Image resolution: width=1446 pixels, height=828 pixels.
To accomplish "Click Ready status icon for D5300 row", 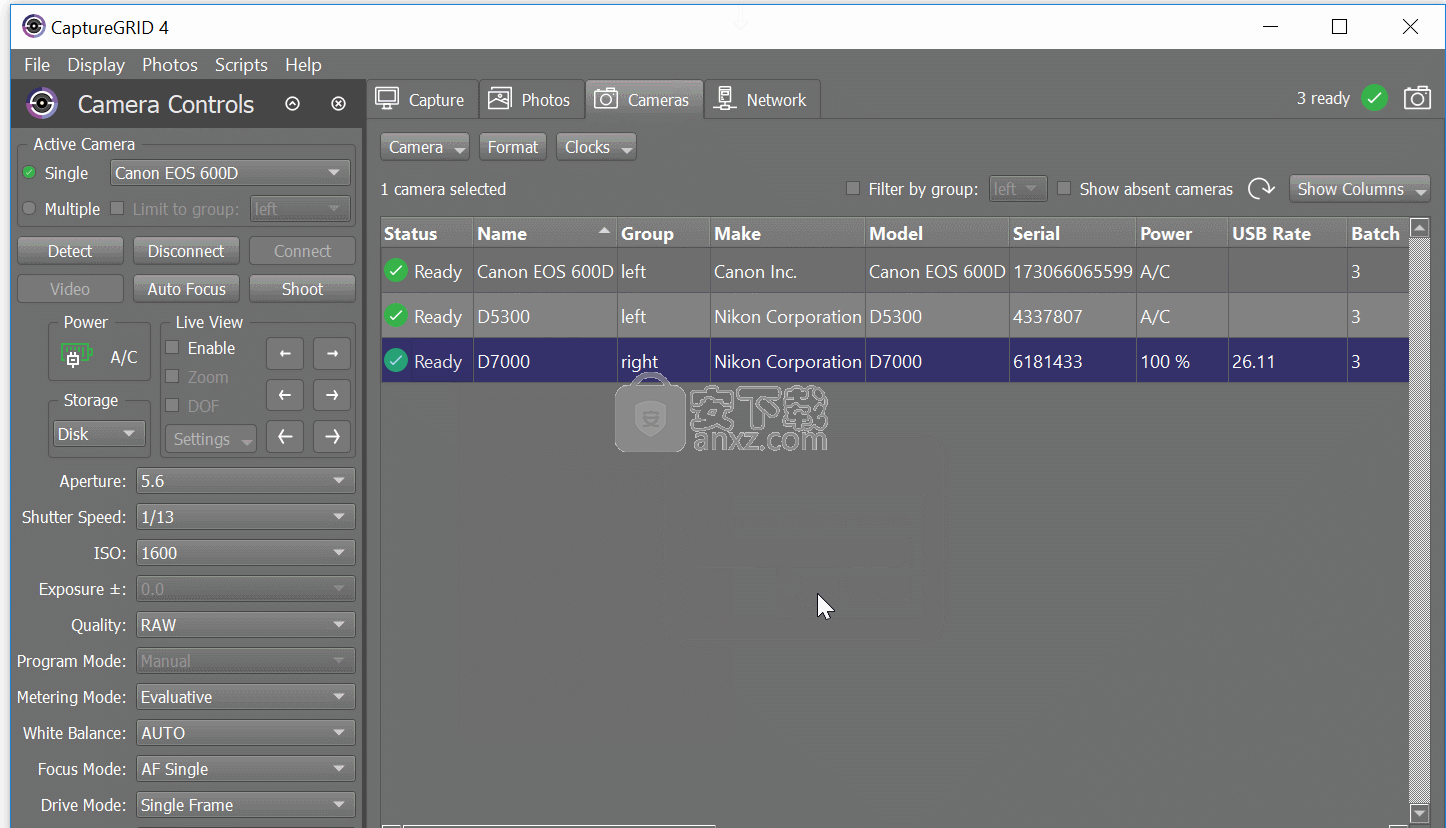I will point(396,315).
